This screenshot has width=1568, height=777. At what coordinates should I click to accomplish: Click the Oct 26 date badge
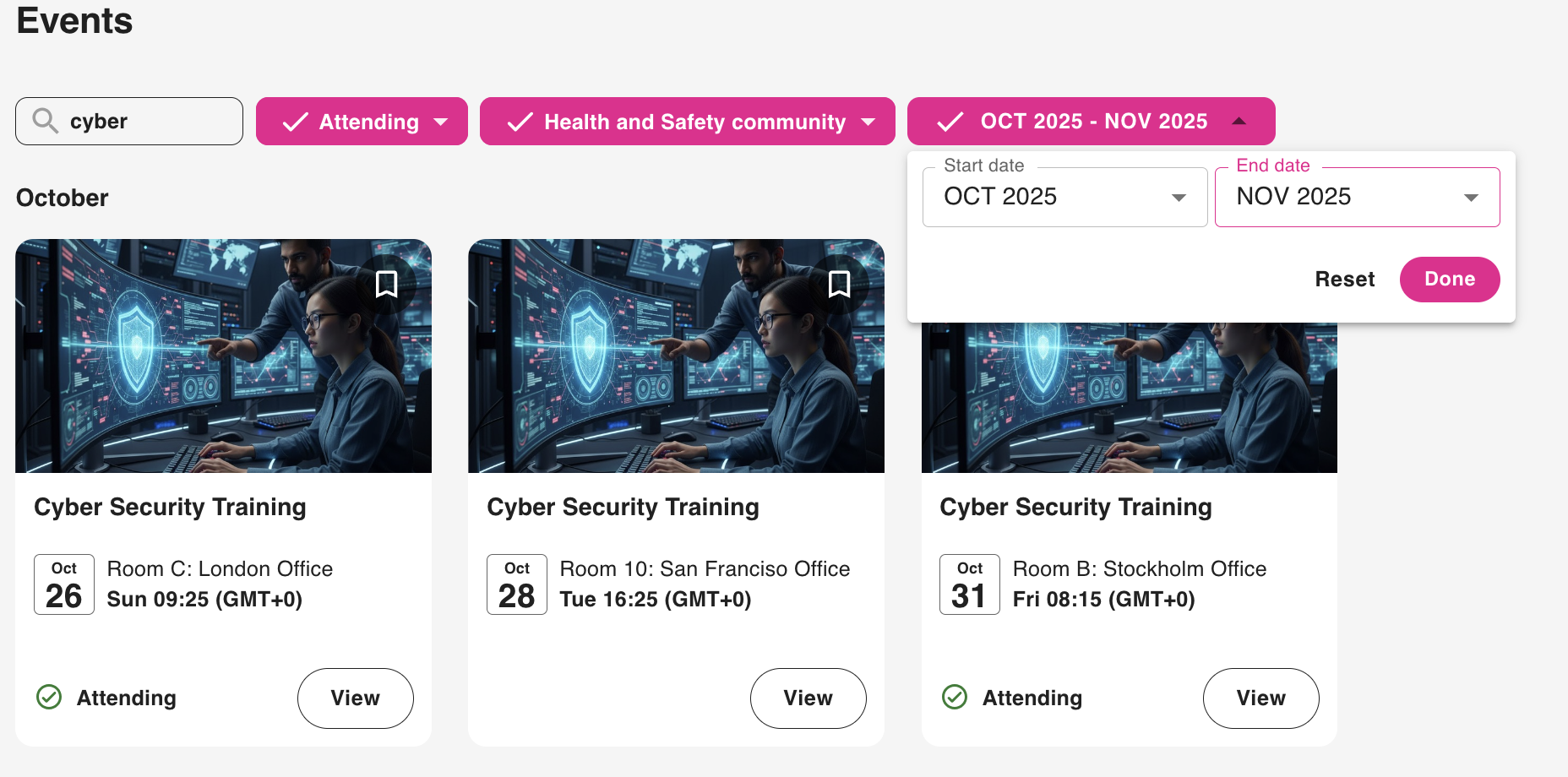click(64, 584)
